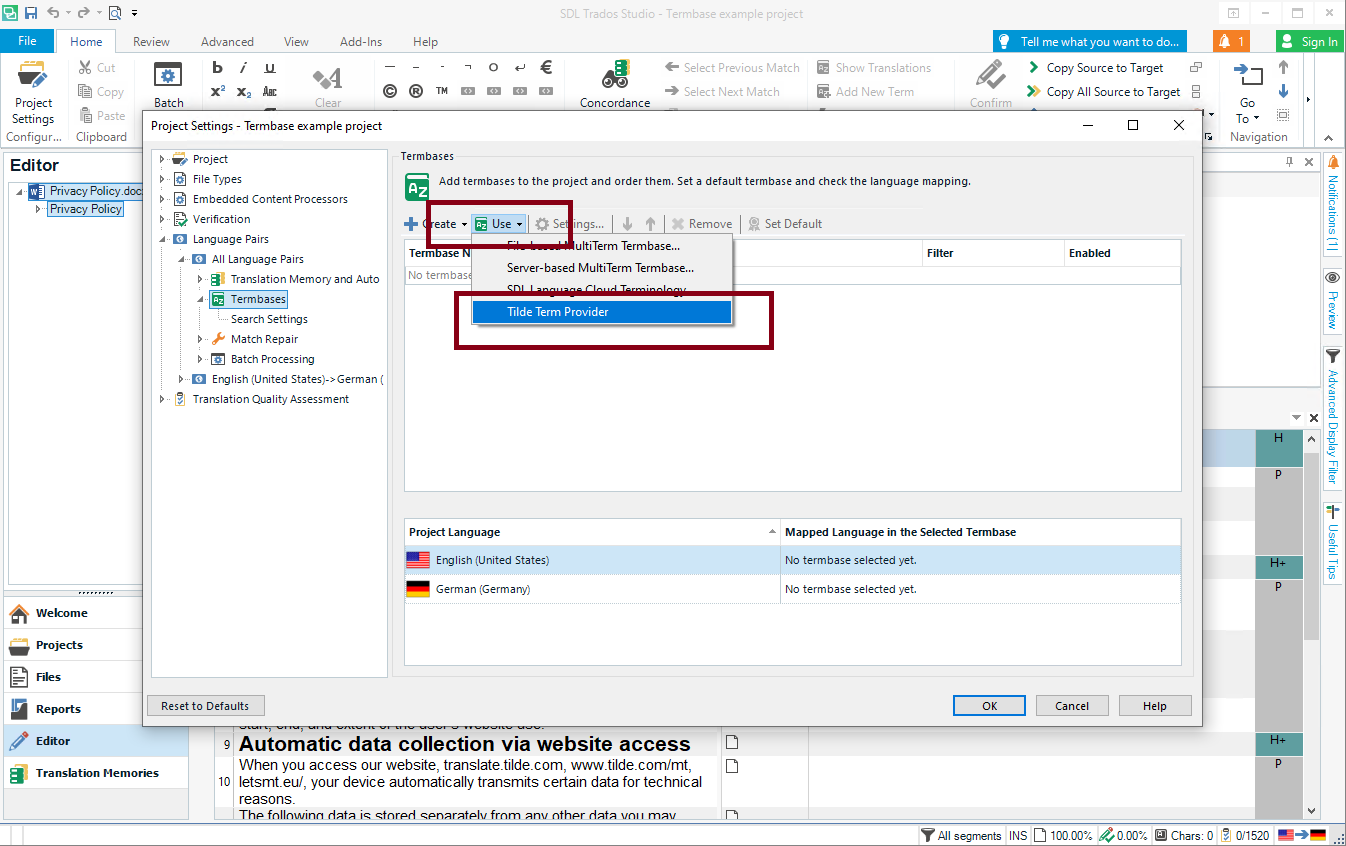Apply subscript formatting
Screen dimensions: 1346x846
coord(244,92)
